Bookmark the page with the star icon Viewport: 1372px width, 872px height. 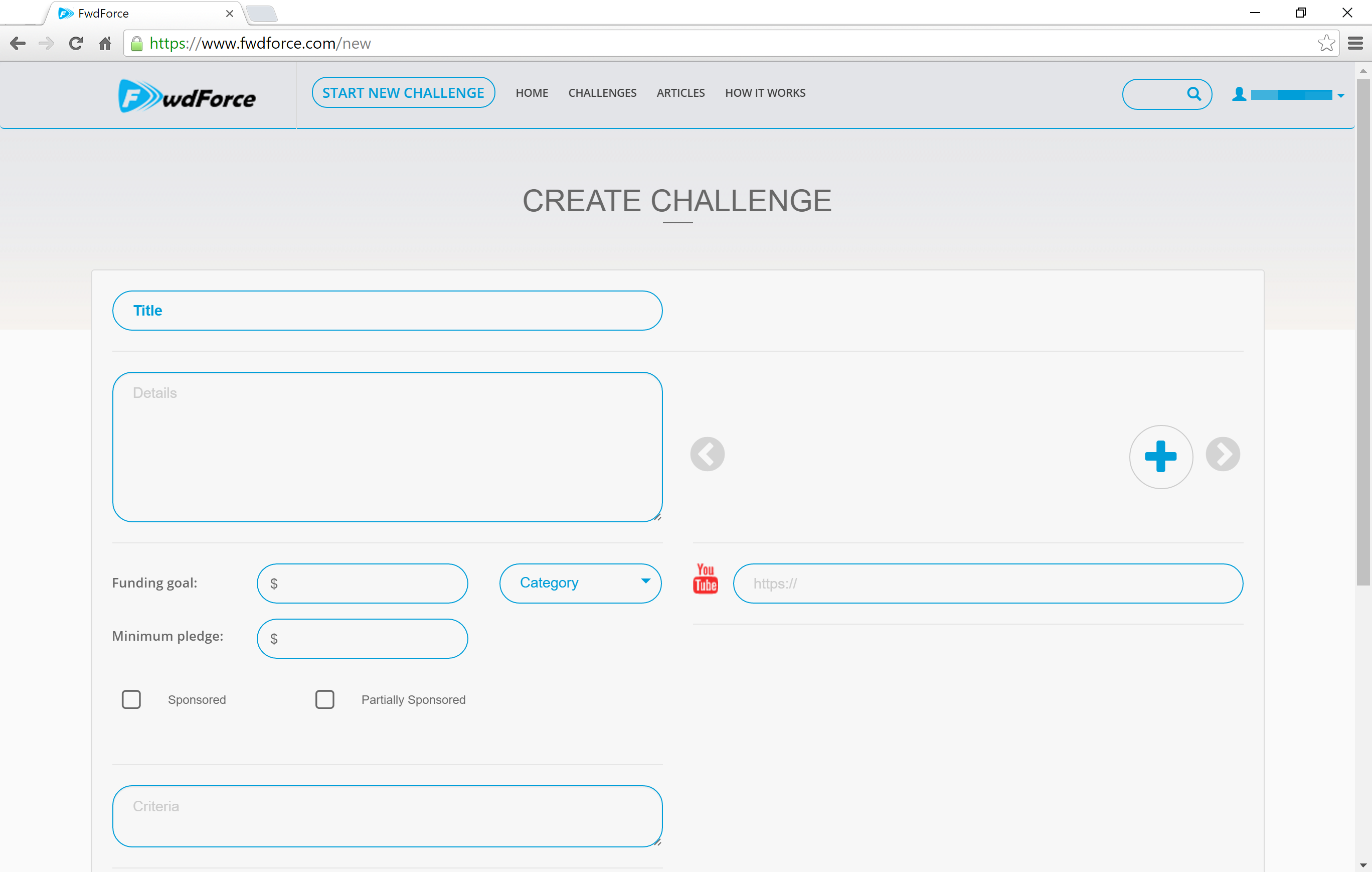1326,43
